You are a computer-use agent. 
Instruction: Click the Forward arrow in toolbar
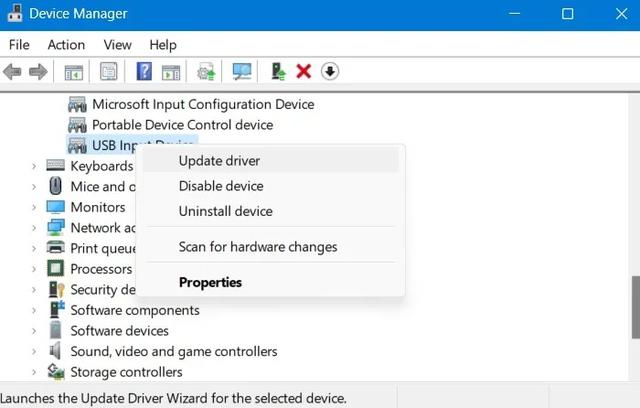[x=38, y=72]
